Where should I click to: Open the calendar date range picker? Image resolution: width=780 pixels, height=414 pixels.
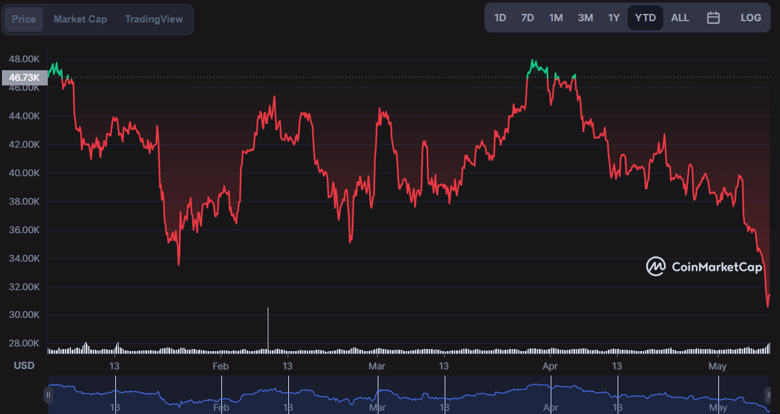tap(713, 18)
